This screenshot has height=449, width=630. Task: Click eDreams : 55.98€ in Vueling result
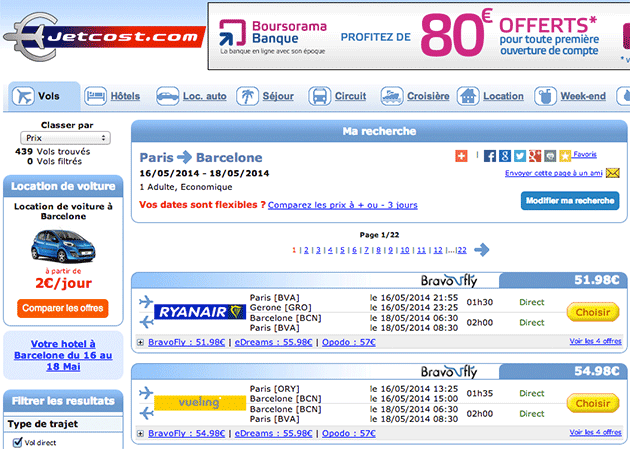pos(273,433)
